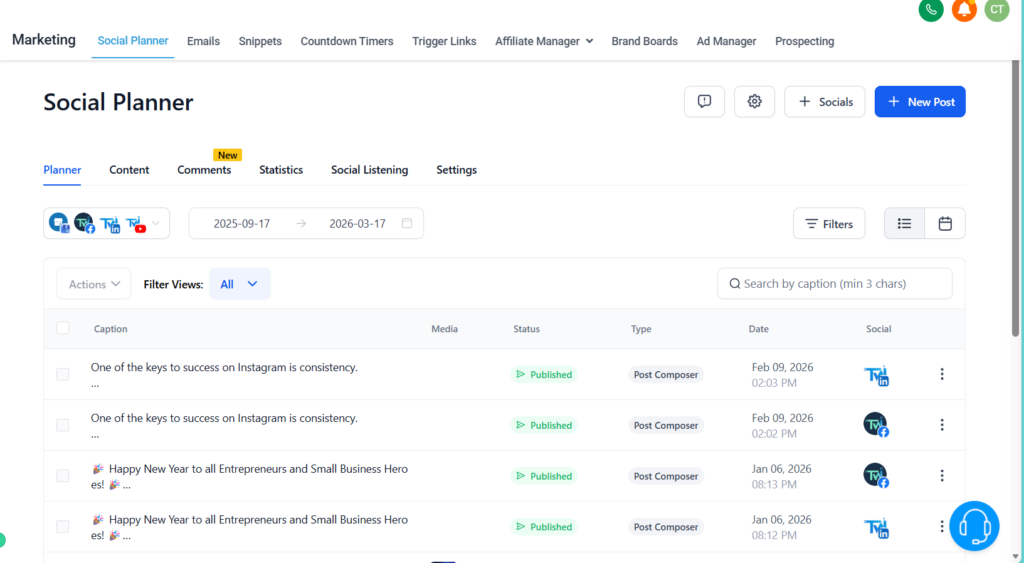This screenshot has height=563, width=1024.
Task: Open the feedback message icon button
Action: pyautogui.click(x=704, y=101)
